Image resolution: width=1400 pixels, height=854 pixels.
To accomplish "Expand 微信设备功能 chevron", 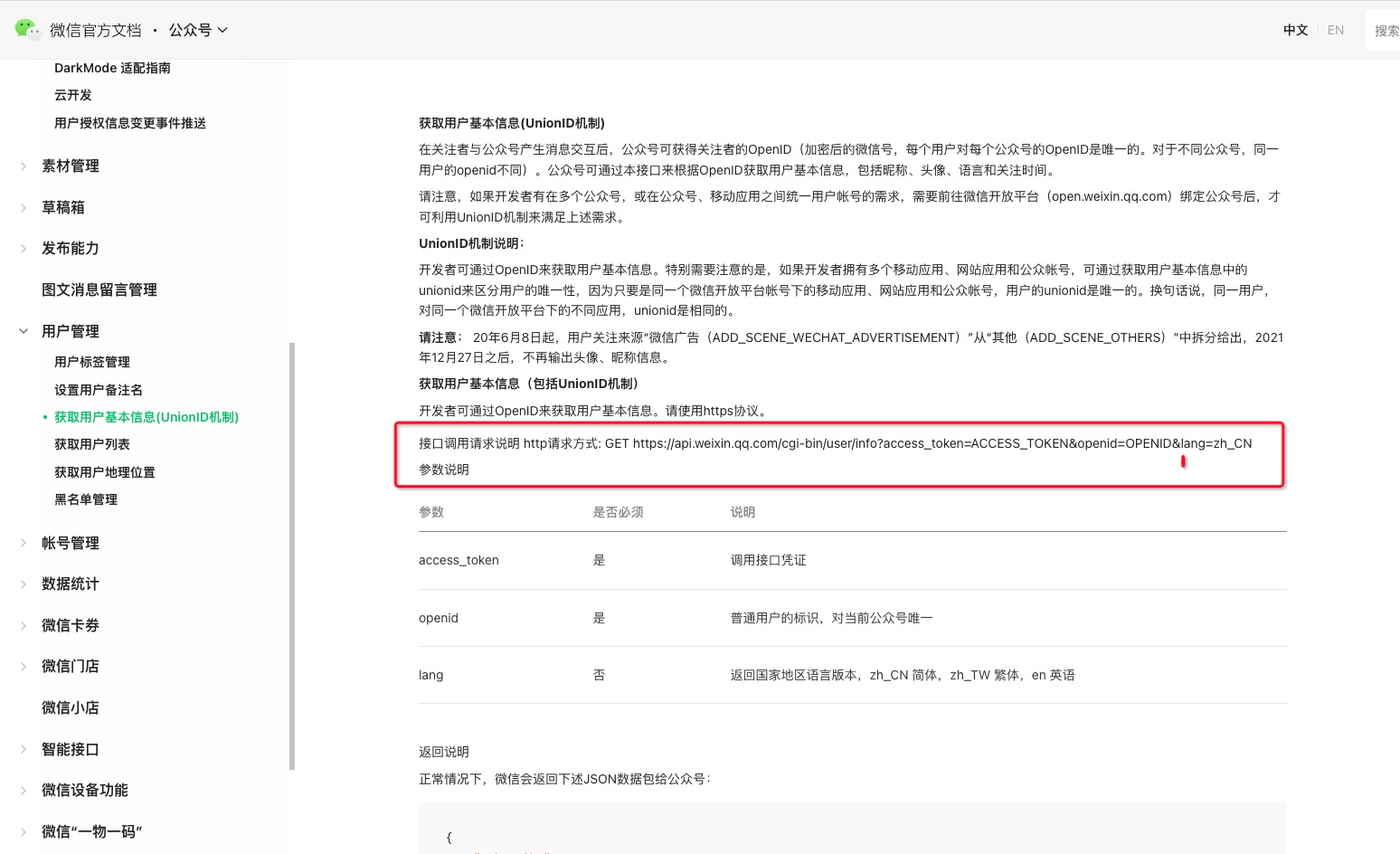I will (24, 790).
